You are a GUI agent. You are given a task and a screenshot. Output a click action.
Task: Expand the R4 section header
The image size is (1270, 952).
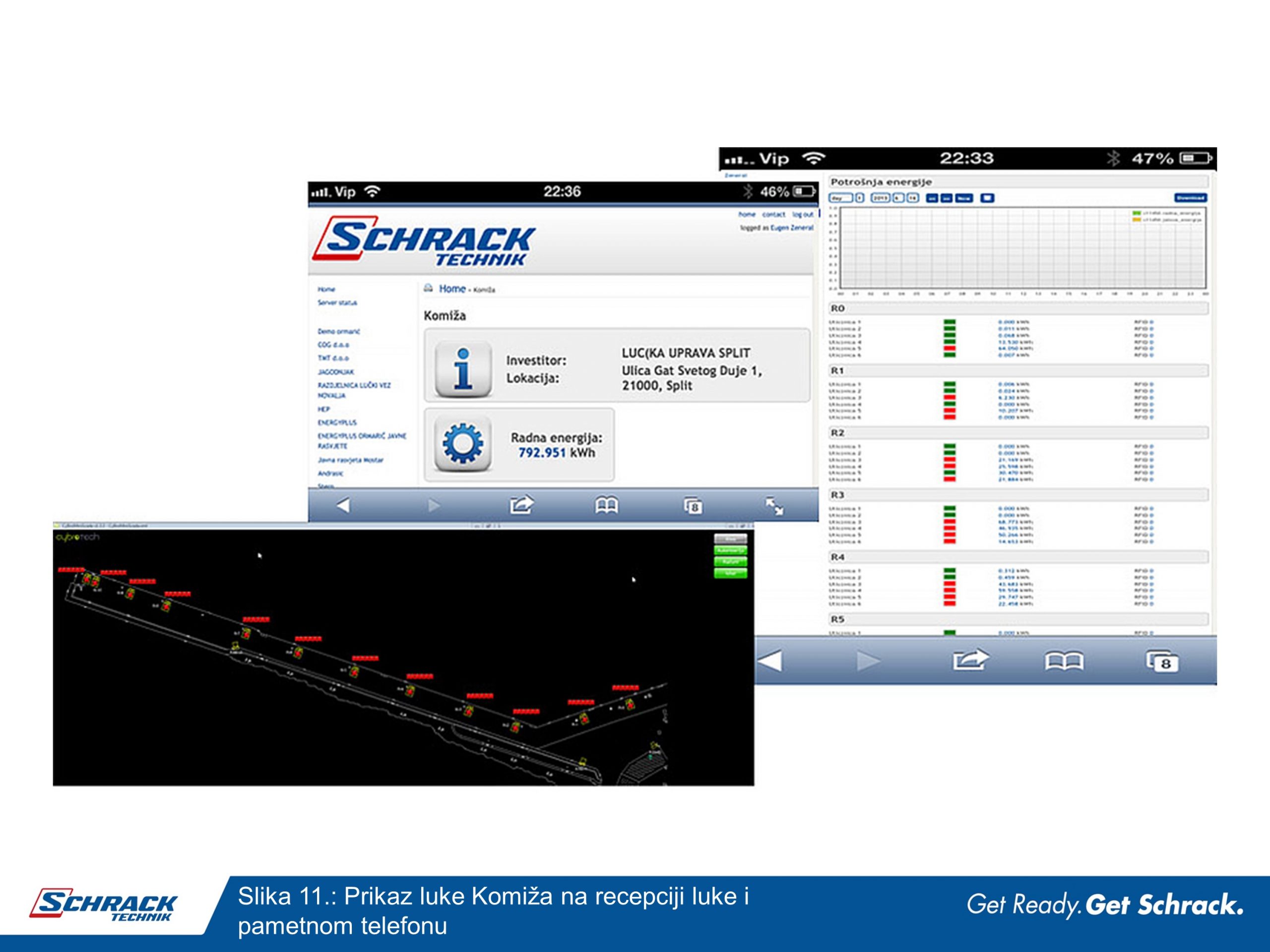(x=1018, y=557)
